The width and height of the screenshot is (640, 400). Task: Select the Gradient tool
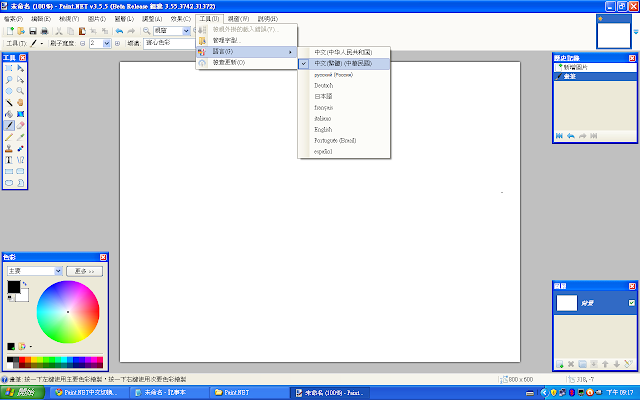[x=20, y=114]
